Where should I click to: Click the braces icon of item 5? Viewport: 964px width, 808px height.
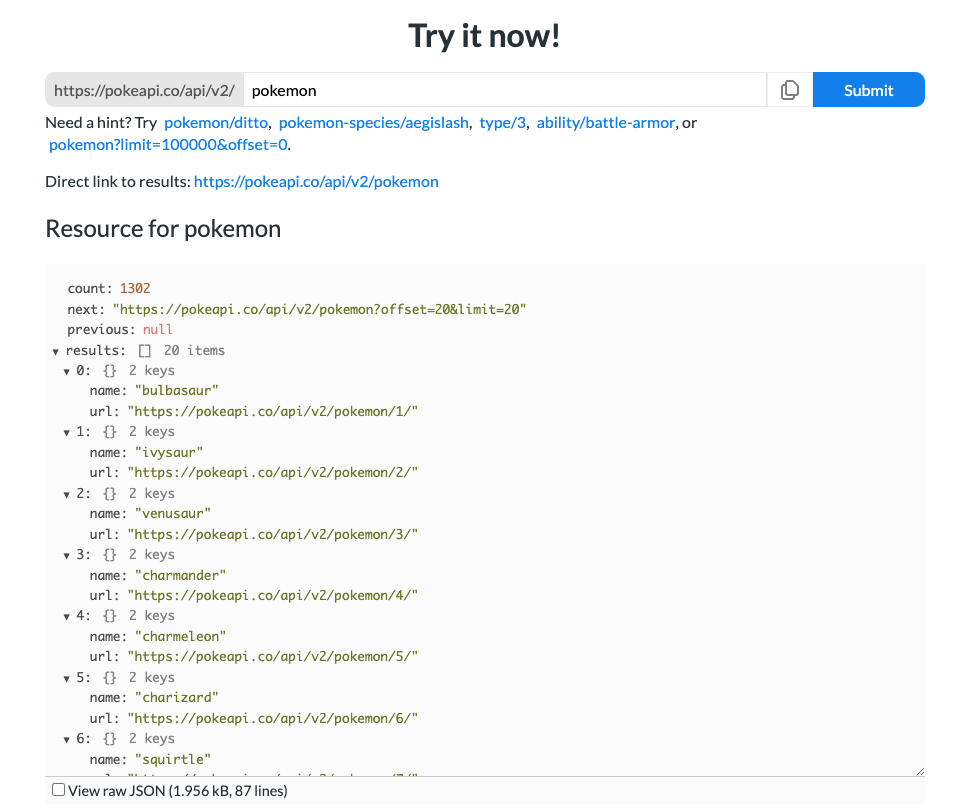pos(109,677)
